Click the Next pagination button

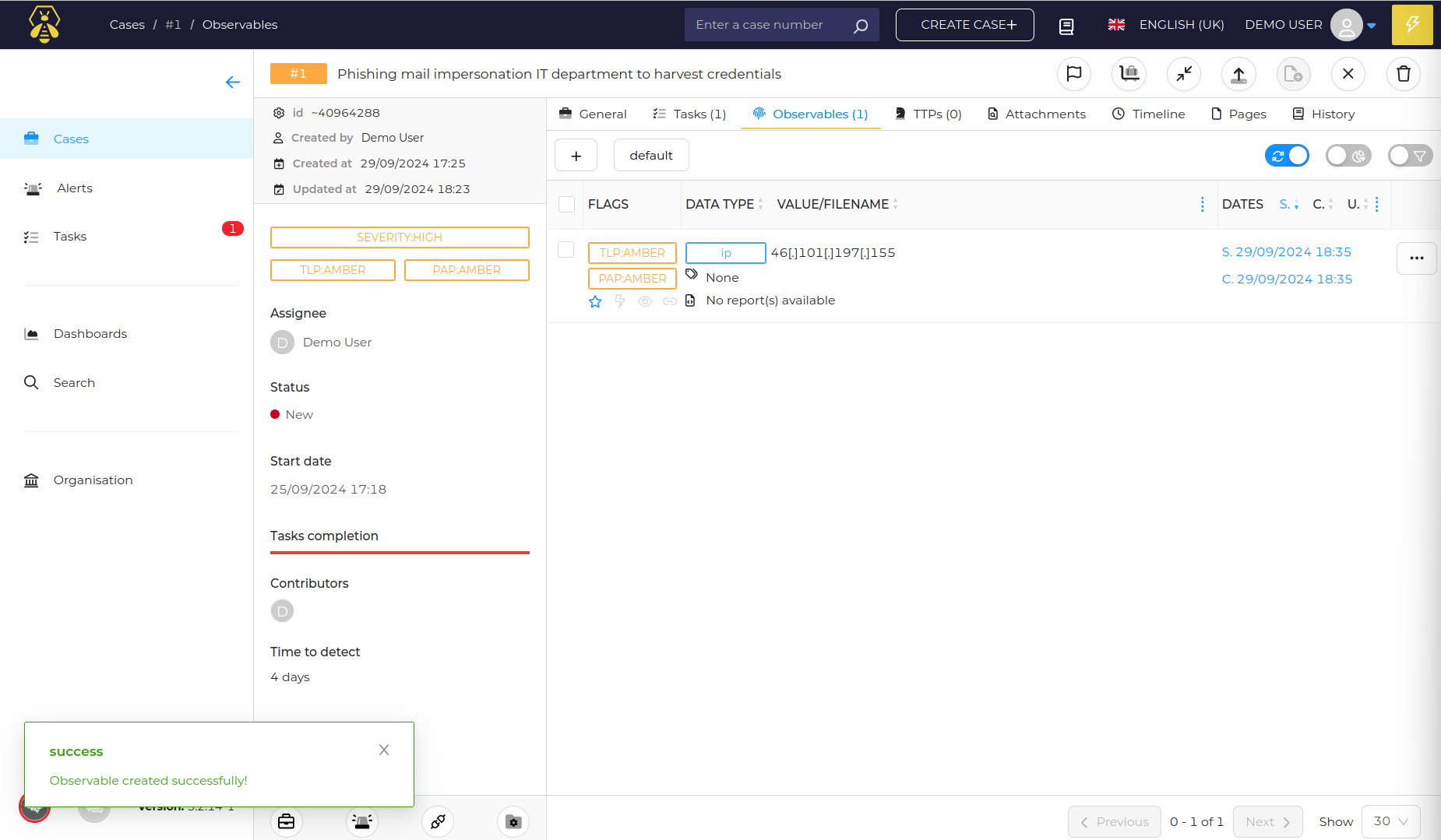click(x=1267, y=822)
